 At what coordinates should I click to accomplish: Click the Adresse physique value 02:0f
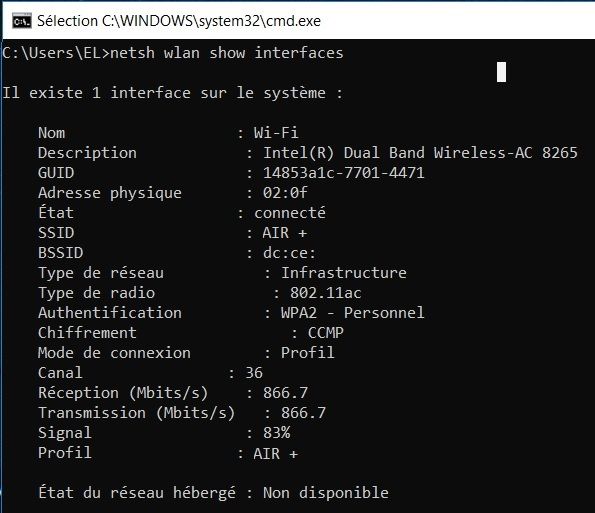(285, 193)
